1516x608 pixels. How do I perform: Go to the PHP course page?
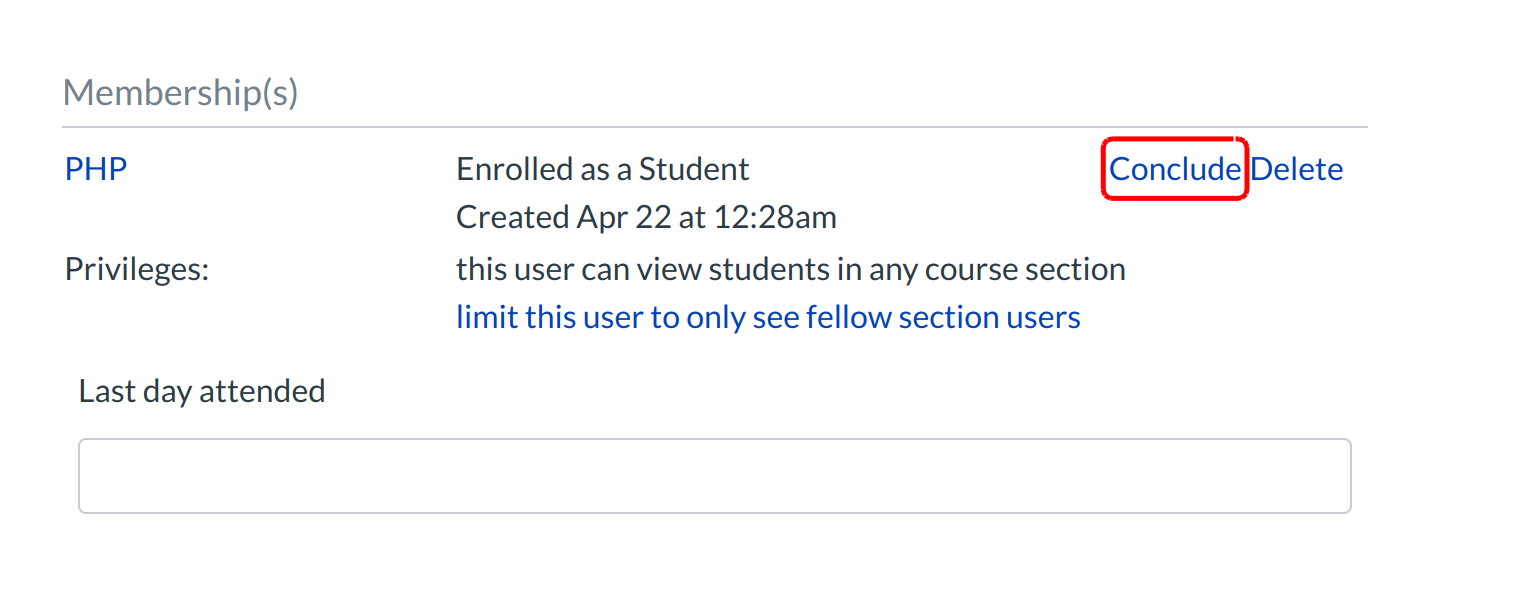[x=96, y=169]
